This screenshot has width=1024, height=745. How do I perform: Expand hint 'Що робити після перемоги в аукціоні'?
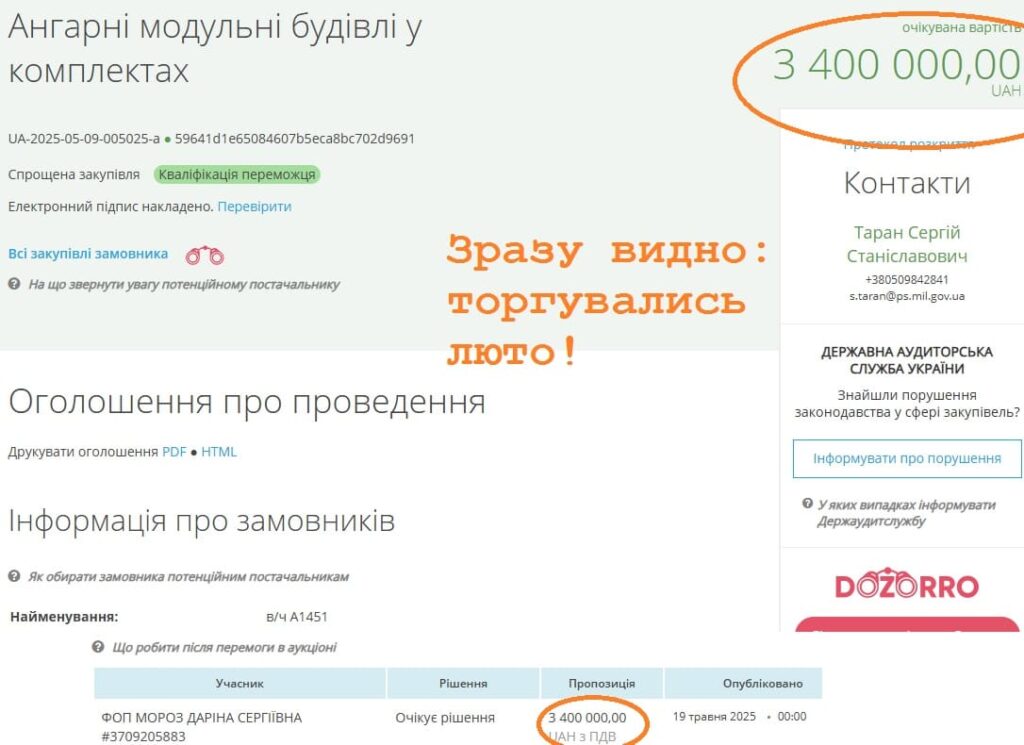[x=224, y=647]
